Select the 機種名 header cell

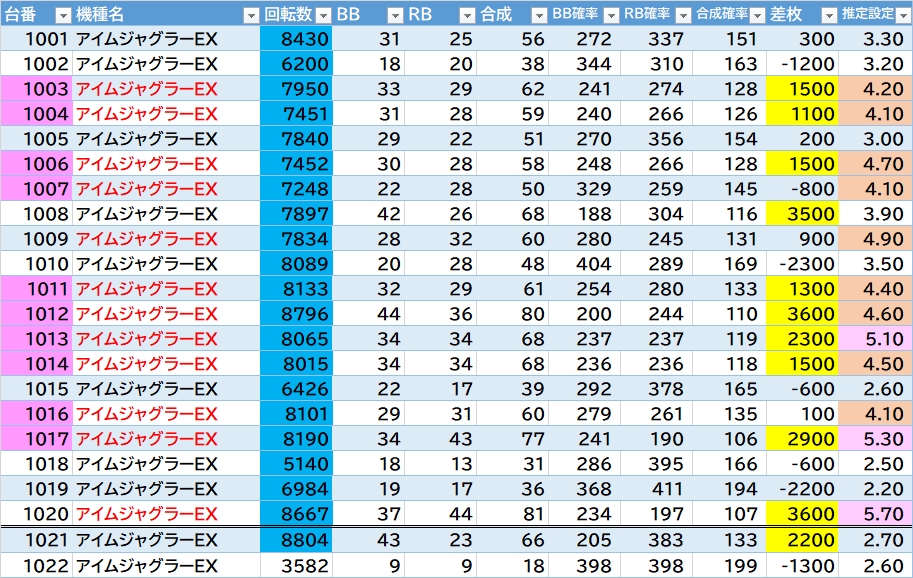point(166,13)
